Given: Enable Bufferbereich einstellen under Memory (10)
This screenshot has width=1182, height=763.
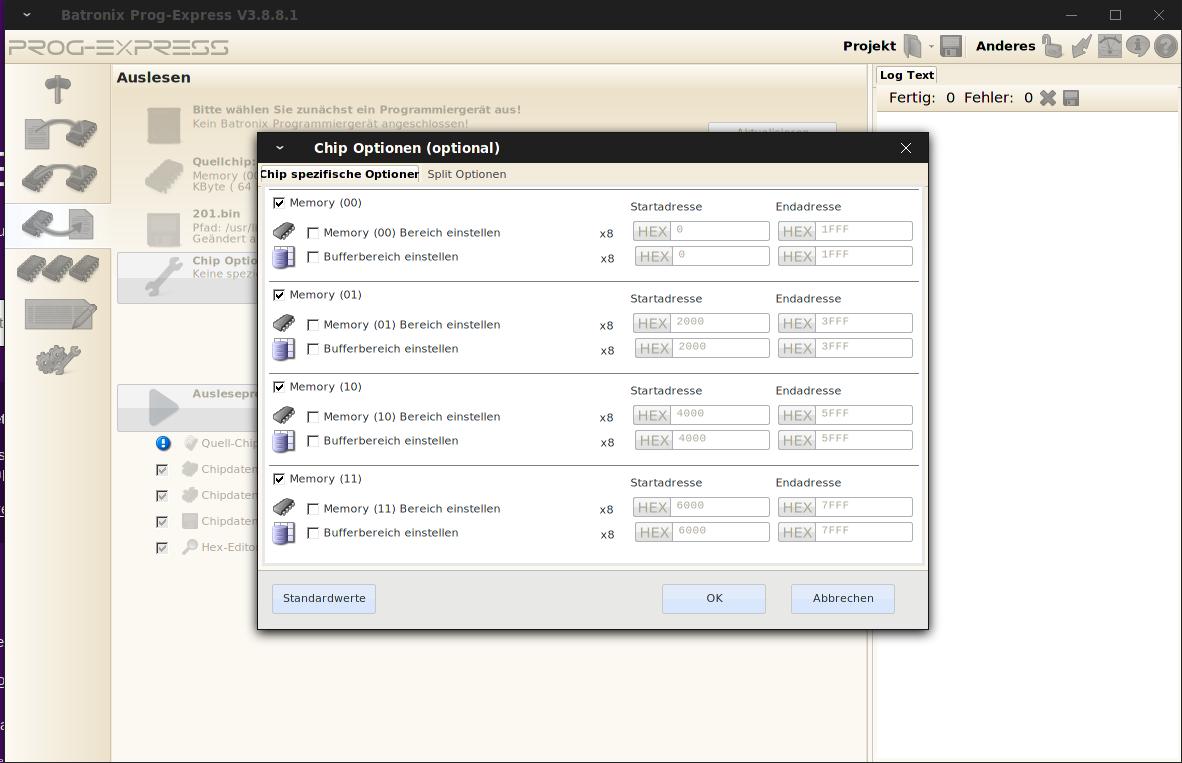Looking at the screenshot, I should coord(313,441).
